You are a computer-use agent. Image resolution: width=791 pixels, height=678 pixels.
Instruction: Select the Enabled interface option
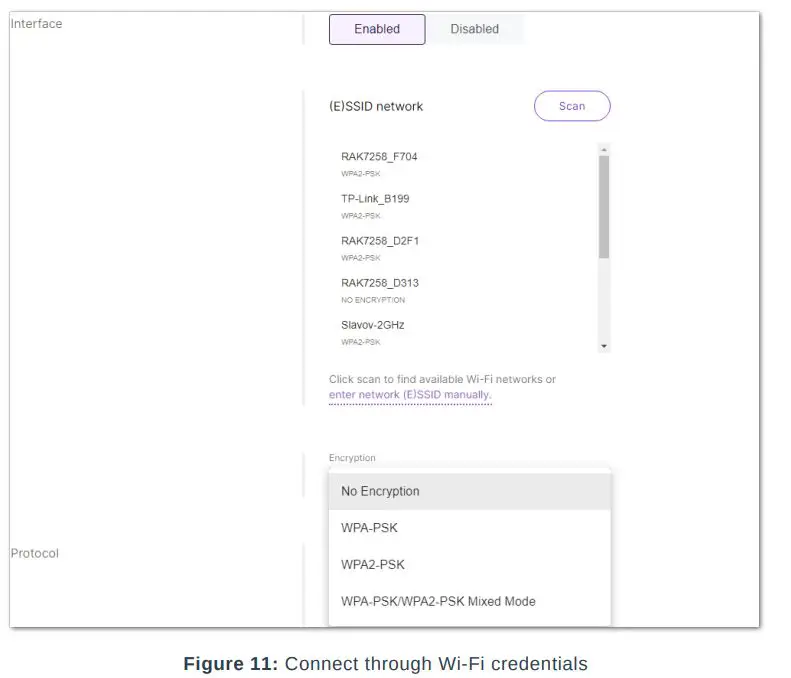click(377, 29)
